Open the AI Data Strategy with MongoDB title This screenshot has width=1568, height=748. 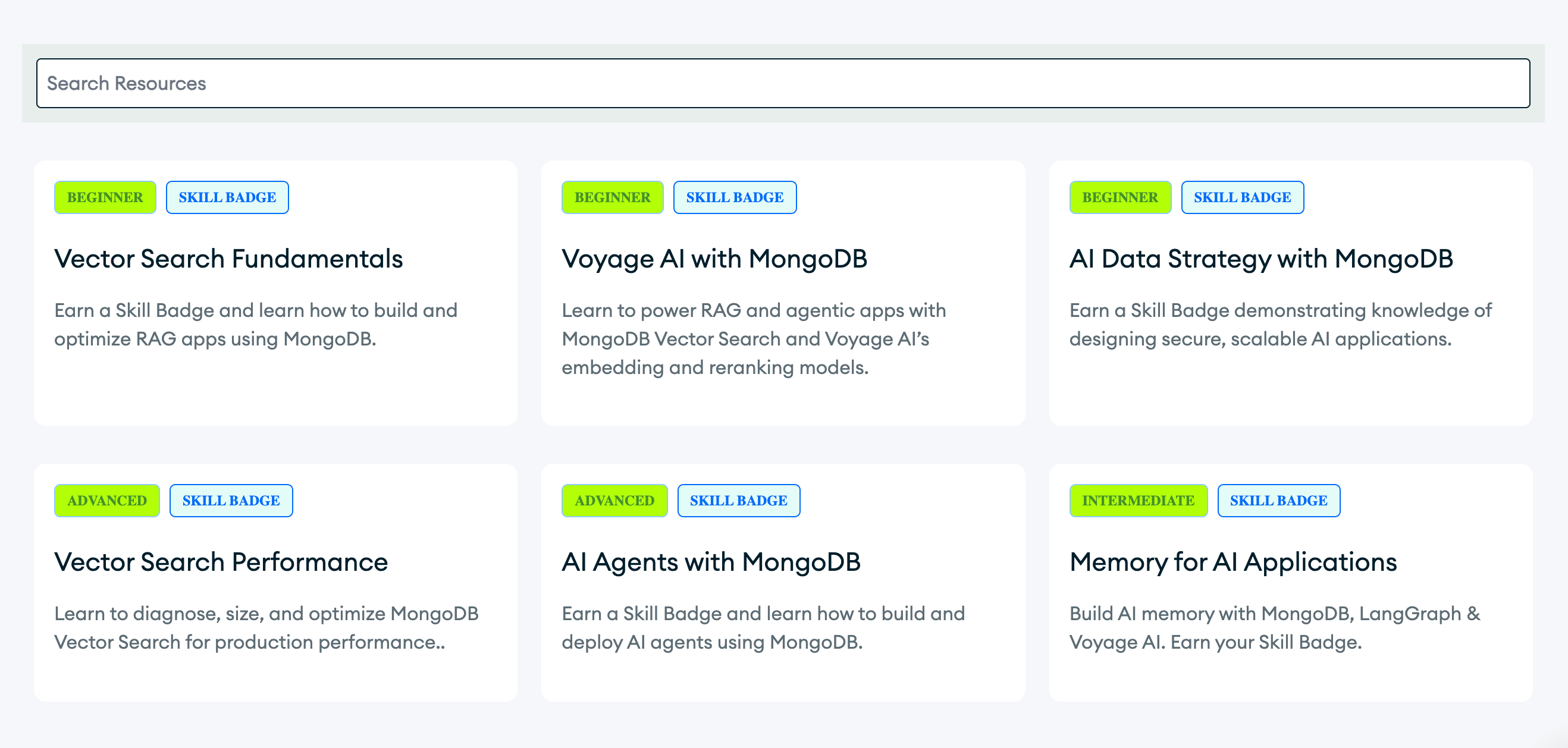1261,259
